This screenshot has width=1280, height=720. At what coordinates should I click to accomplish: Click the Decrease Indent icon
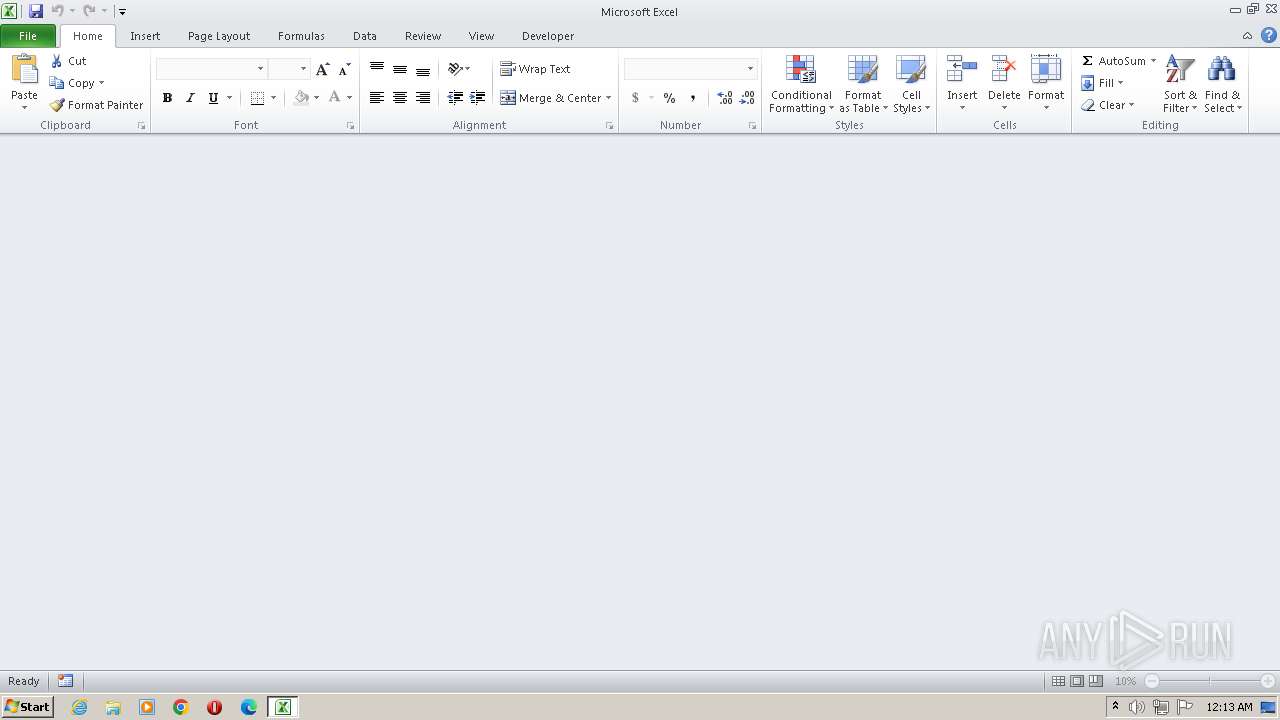[455, 98]
